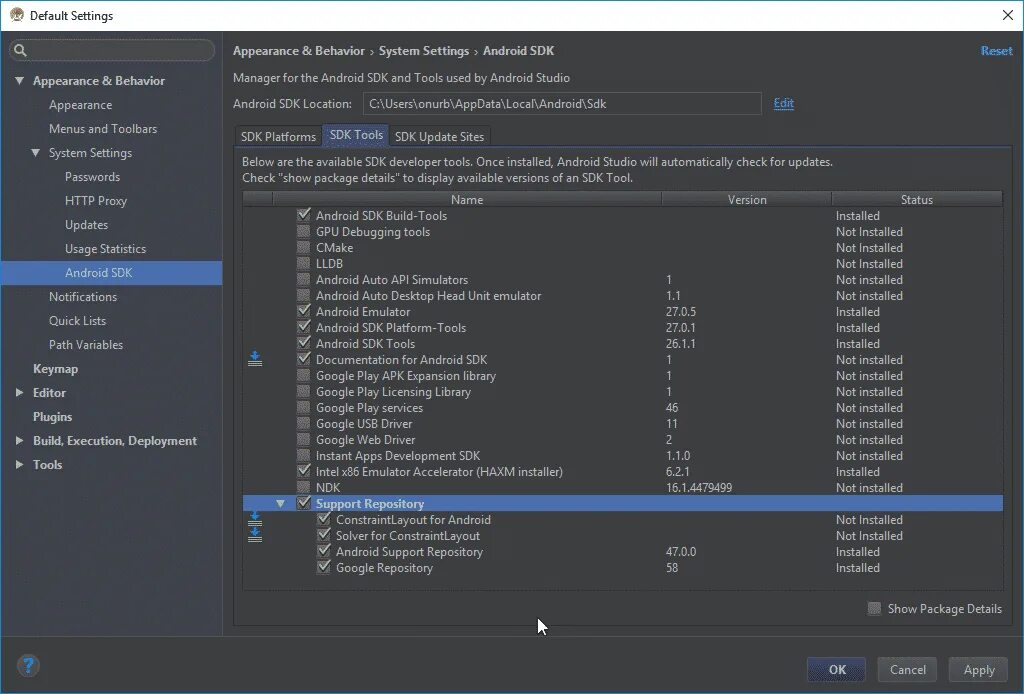
Task: Uncheck the Android Emulator checkbox
Action: 304,311
